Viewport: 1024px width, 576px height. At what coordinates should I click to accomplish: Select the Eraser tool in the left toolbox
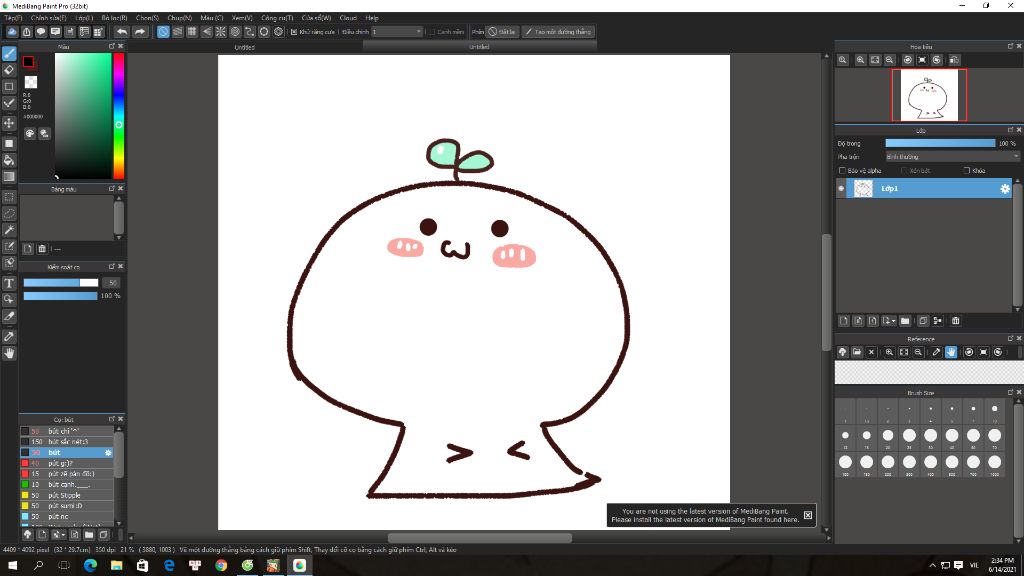tap(9, 70)
